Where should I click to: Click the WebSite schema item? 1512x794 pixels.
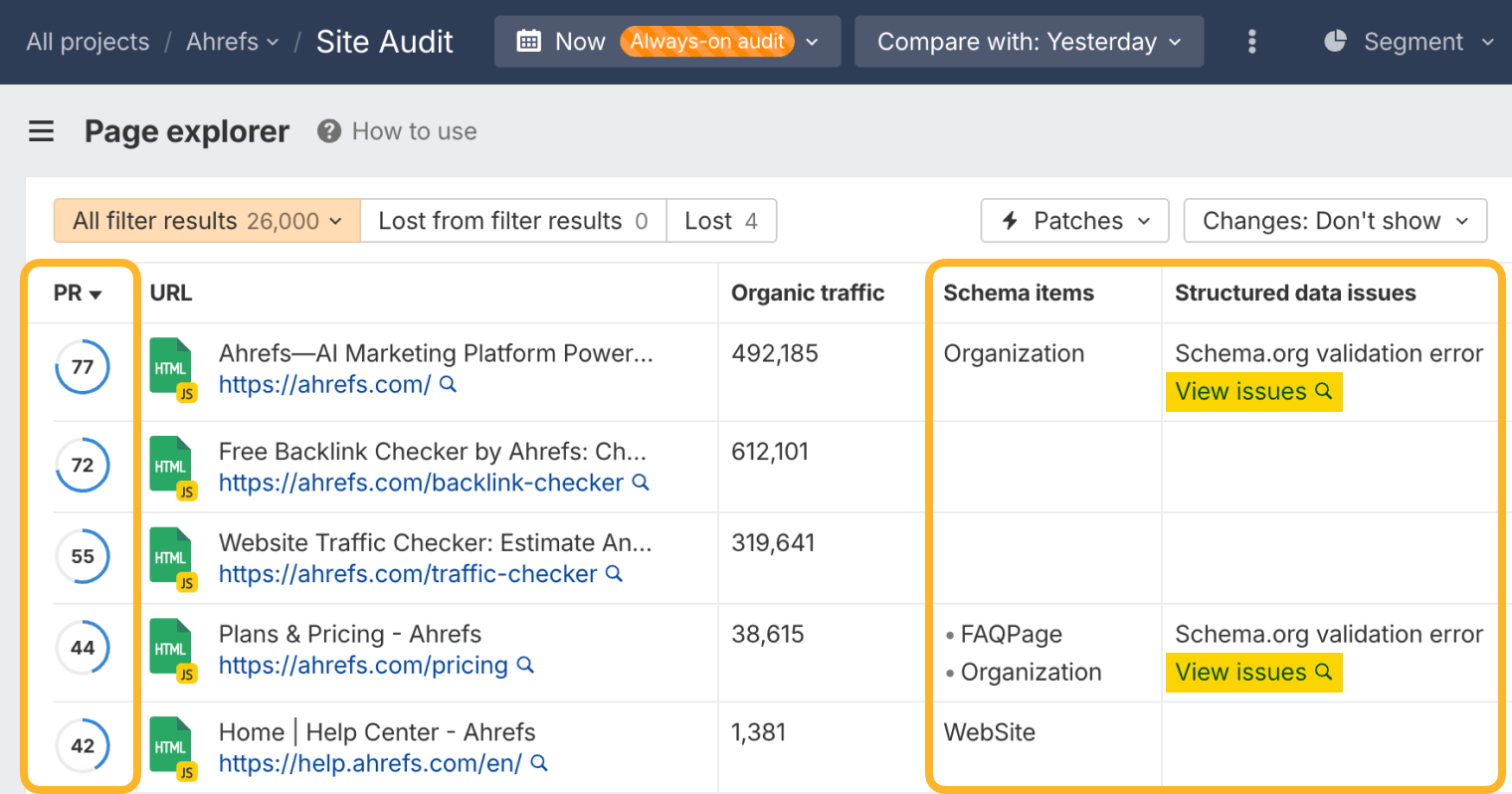coord(990,733)
